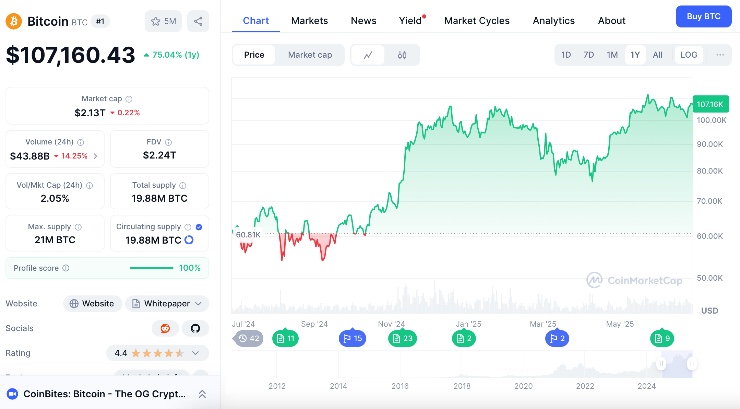Click the left range handle of chart navigator
The height and width of the screenshot is (409, 740).
coord(661,364)
